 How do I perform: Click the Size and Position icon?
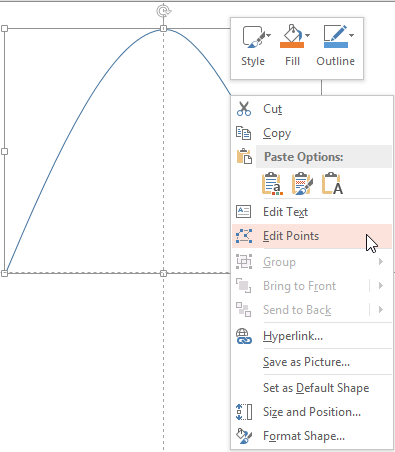click(244, 412)
